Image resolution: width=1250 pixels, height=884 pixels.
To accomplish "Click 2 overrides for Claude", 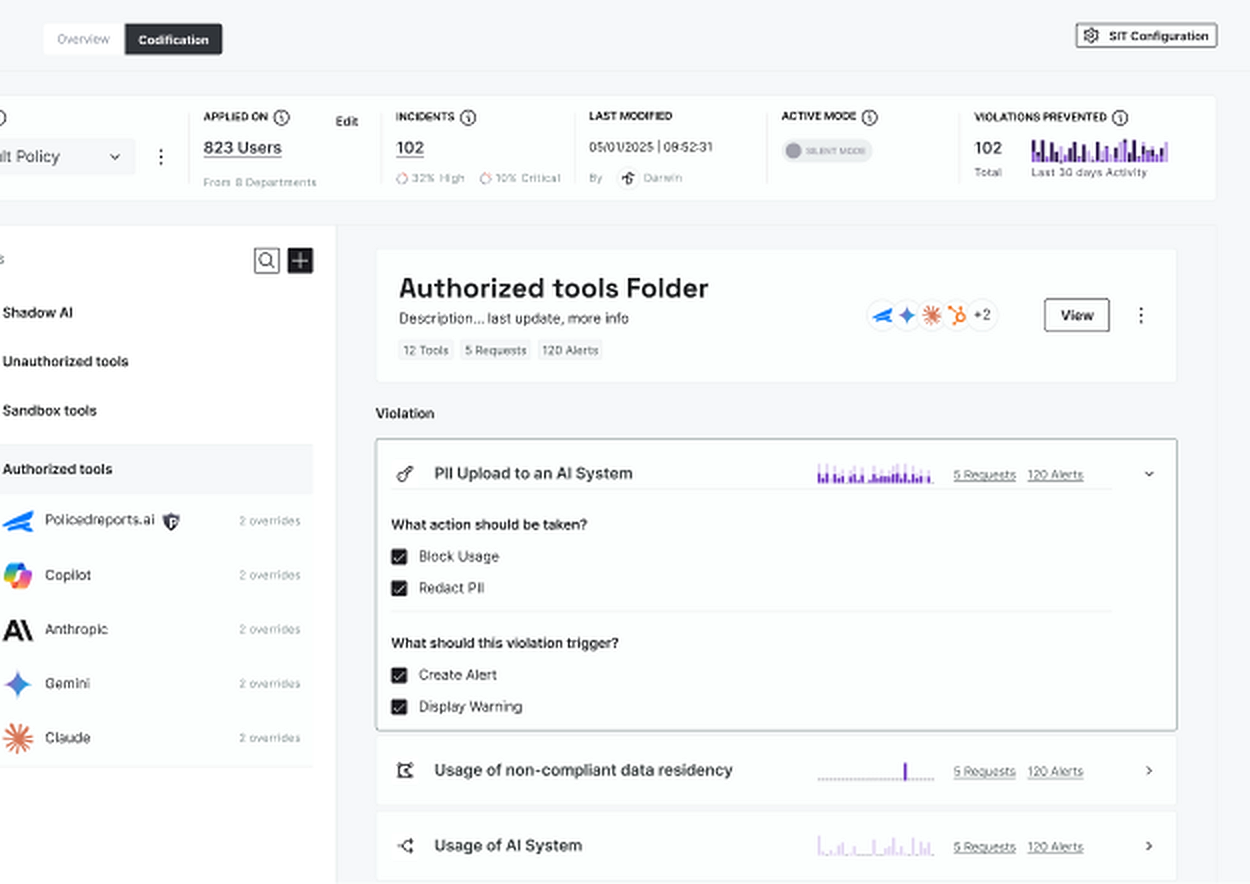I will [269, 738].
